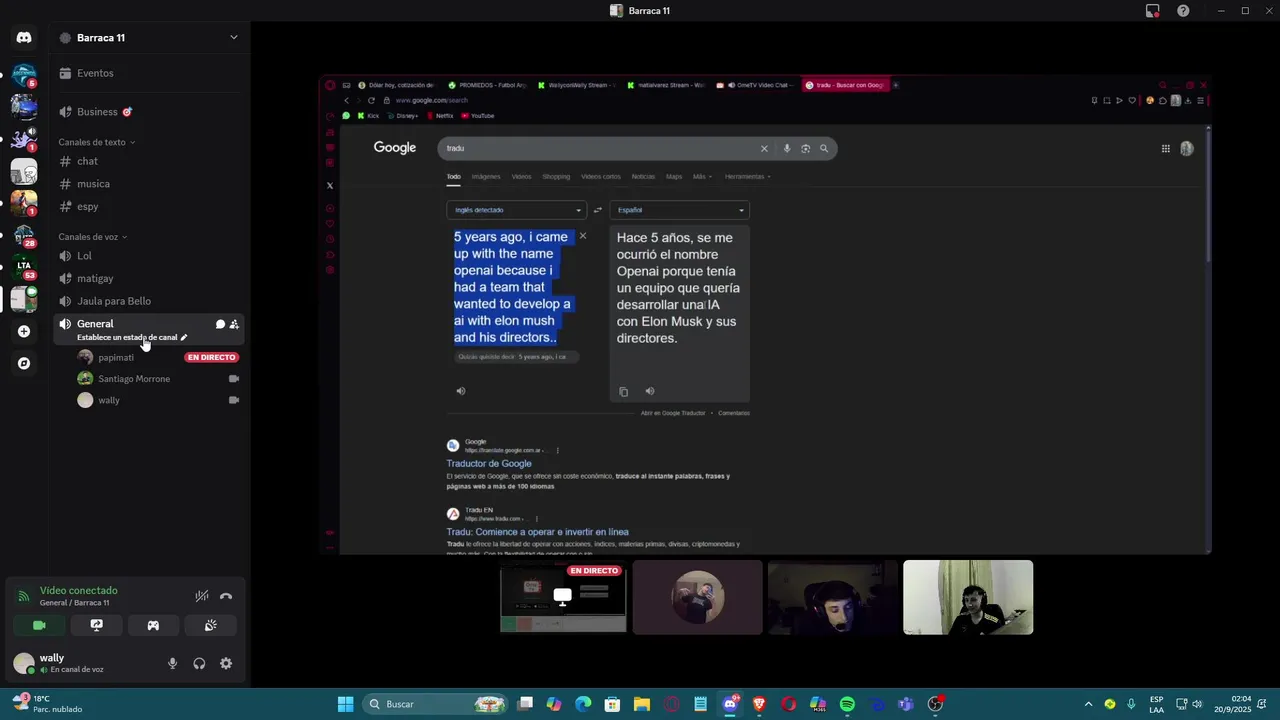The image size is (1280, 720).
Task: Start an activity with the game controller button
Action: click(x=153, y=625)
